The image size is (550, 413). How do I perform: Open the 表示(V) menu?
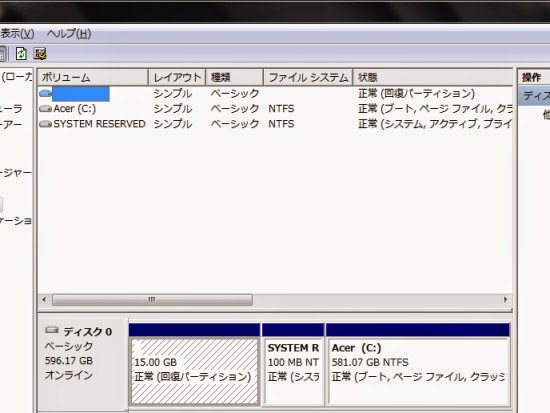click(x=17, y=34)
